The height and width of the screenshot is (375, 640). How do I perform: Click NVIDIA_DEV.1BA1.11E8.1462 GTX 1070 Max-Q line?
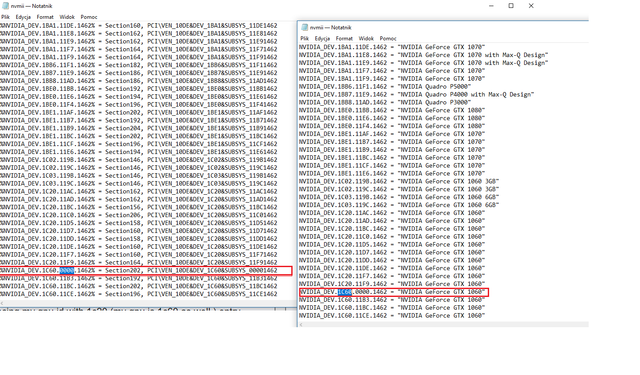point(423,55)
